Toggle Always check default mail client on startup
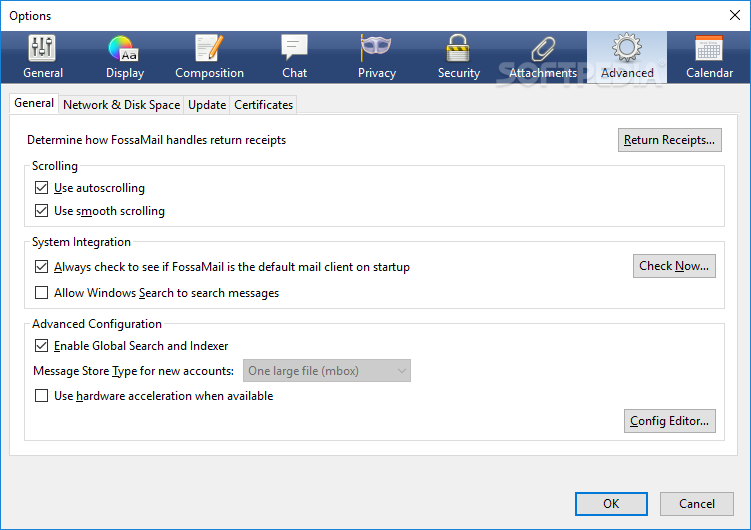Screen dimensions: 751x530 42,267
